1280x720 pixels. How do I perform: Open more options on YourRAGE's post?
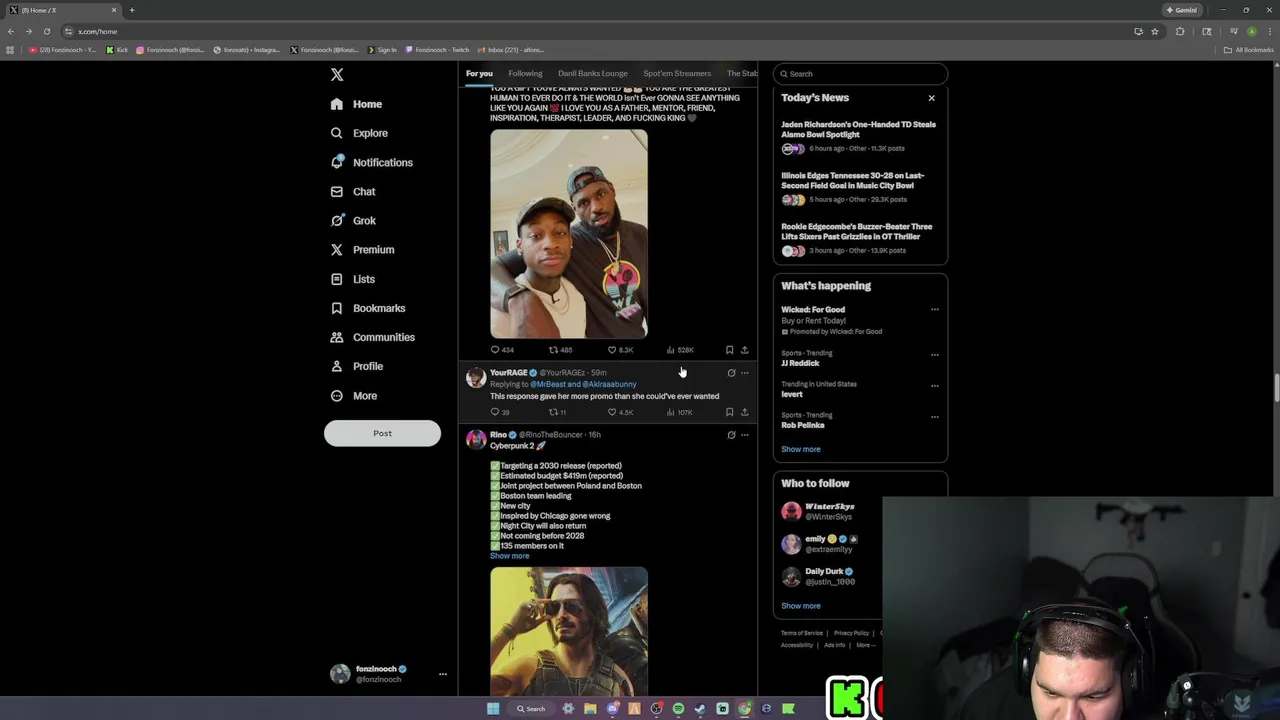coord(744,373)
